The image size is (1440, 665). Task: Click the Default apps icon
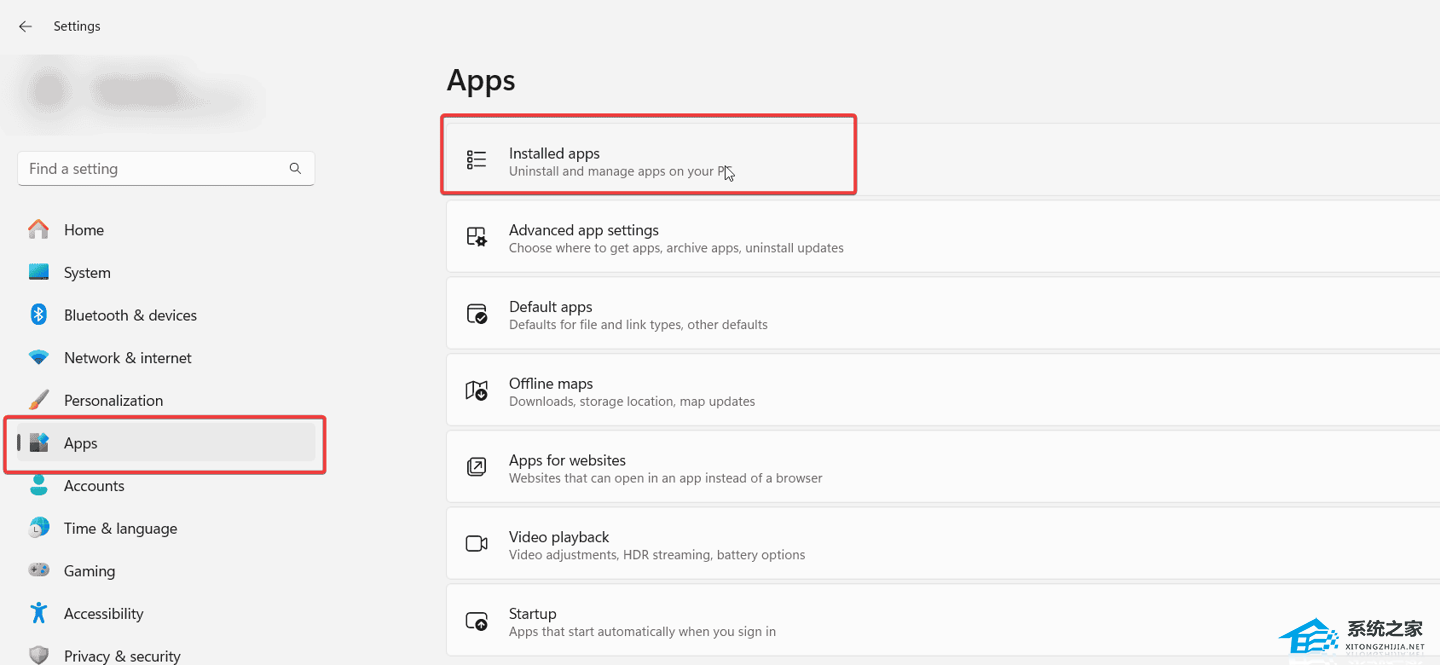477,314
